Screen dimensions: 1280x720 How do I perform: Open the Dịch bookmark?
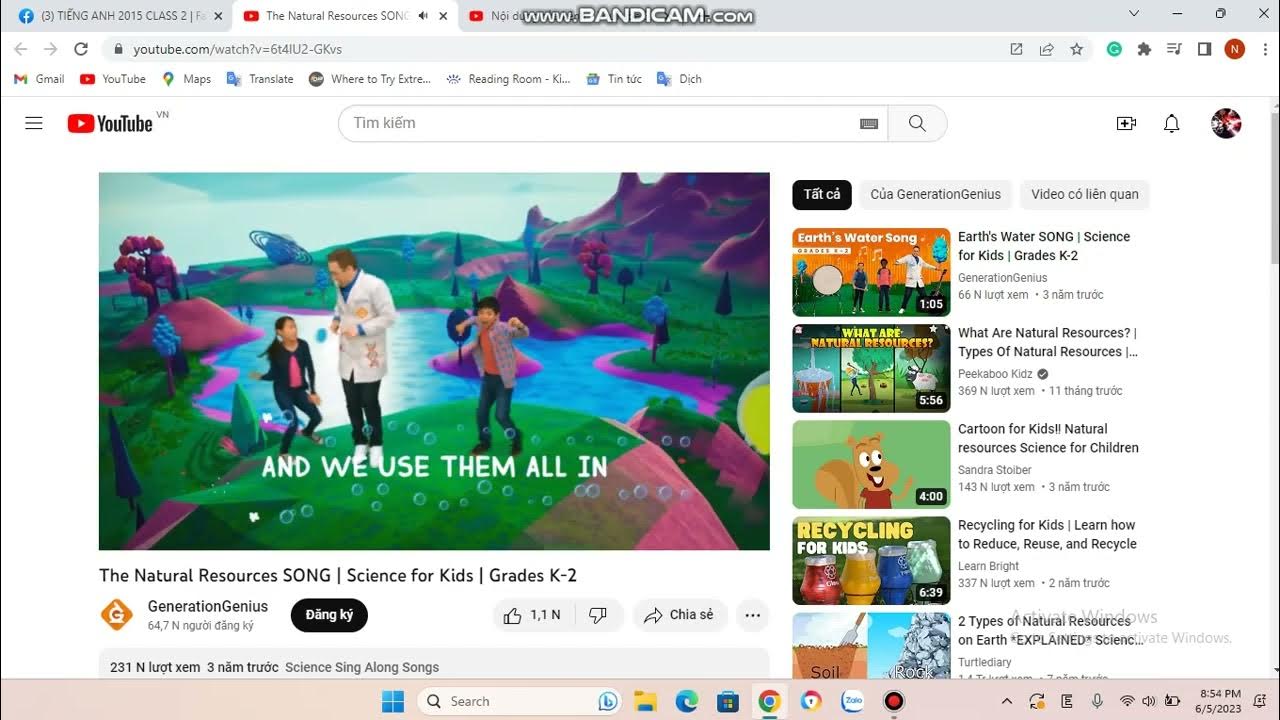pyautogui.click(x=679, y=79)
